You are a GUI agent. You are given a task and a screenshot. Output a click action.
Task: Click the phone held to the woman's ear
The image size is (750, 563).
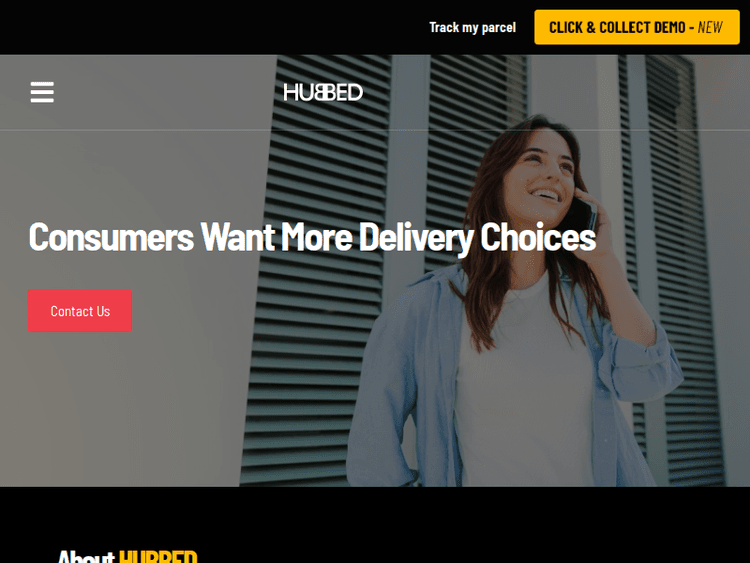click(x=585, y=213)
